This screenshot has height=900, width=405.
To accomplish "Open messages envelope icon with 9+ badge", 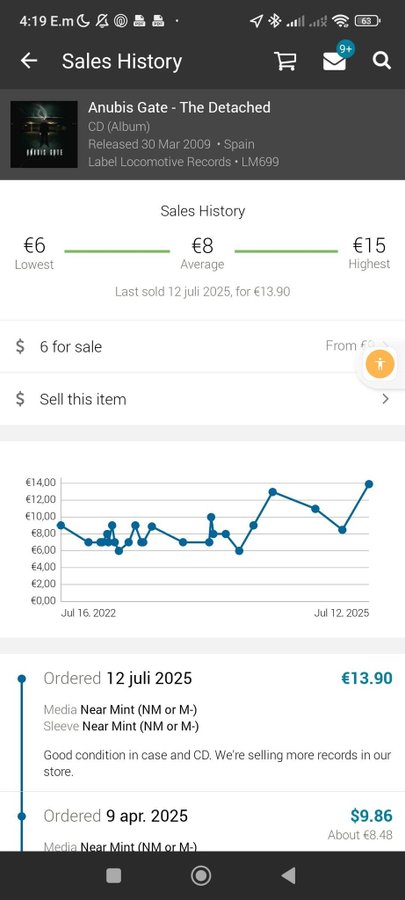I will pos(334,61).
